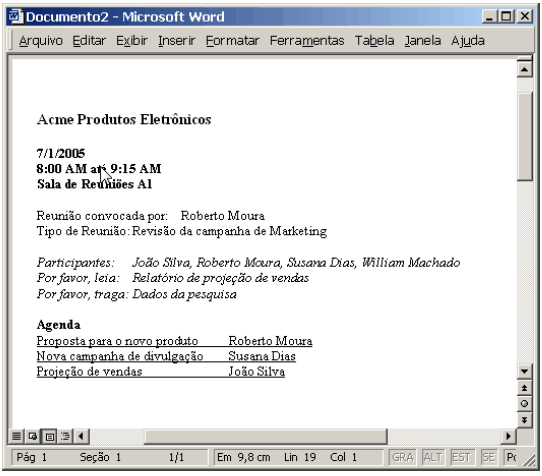Click the 1/1 page count in status bar
The height and width of the screenshot is (476, 542).
click(x=176, y=457)
